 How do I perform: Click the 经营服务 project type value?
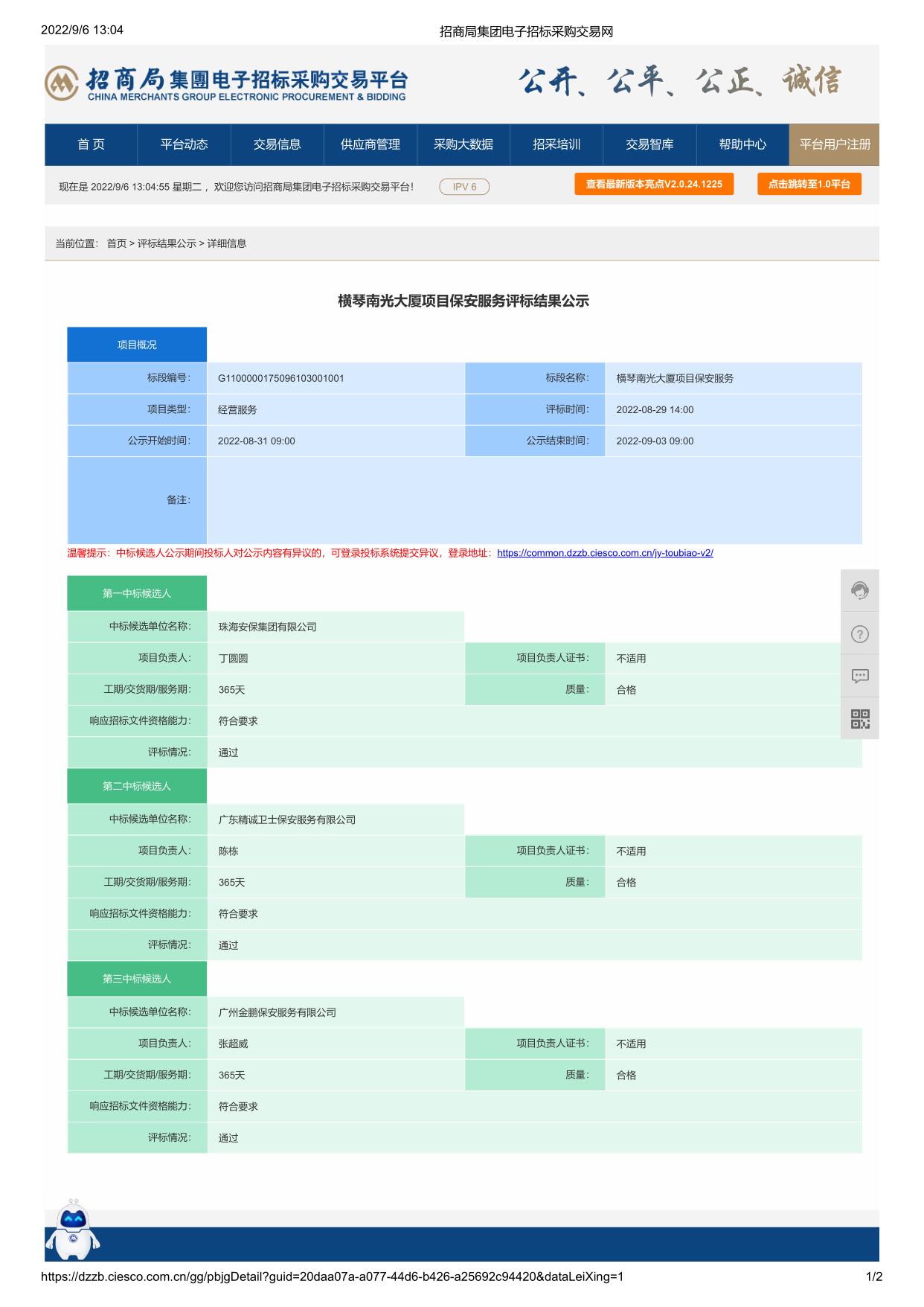237,409
